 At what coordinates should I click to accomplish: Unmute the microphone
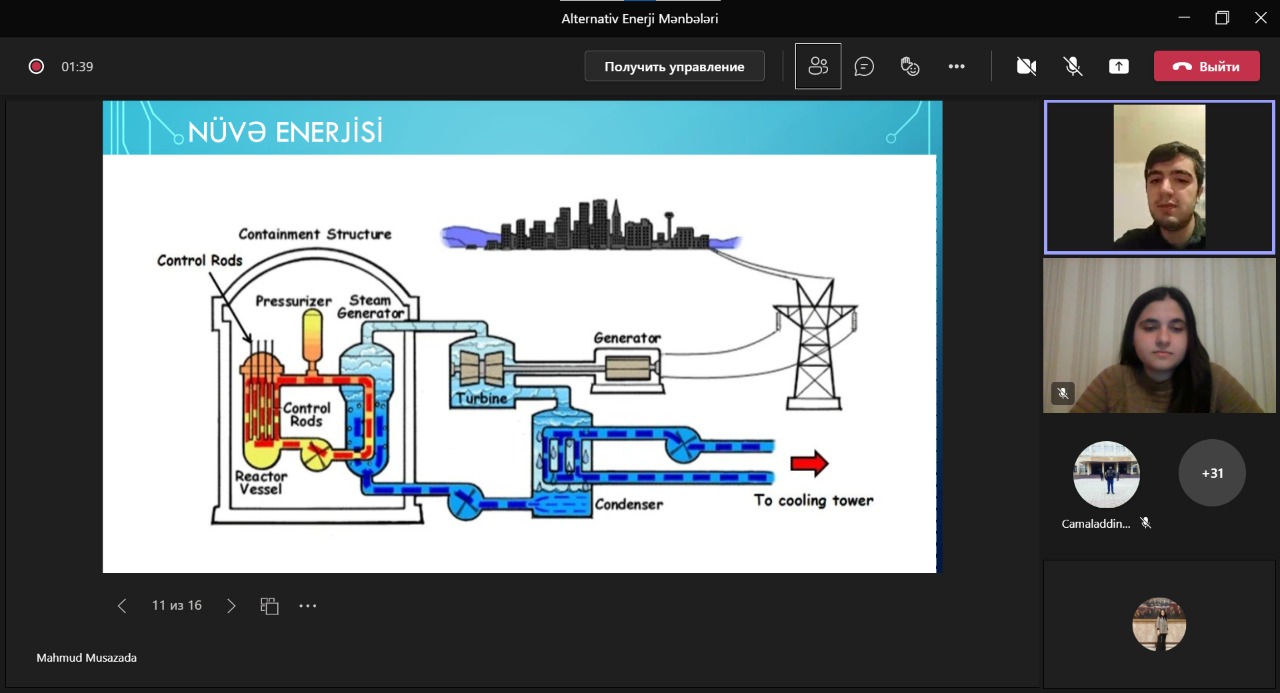(x=1072, y=66)
